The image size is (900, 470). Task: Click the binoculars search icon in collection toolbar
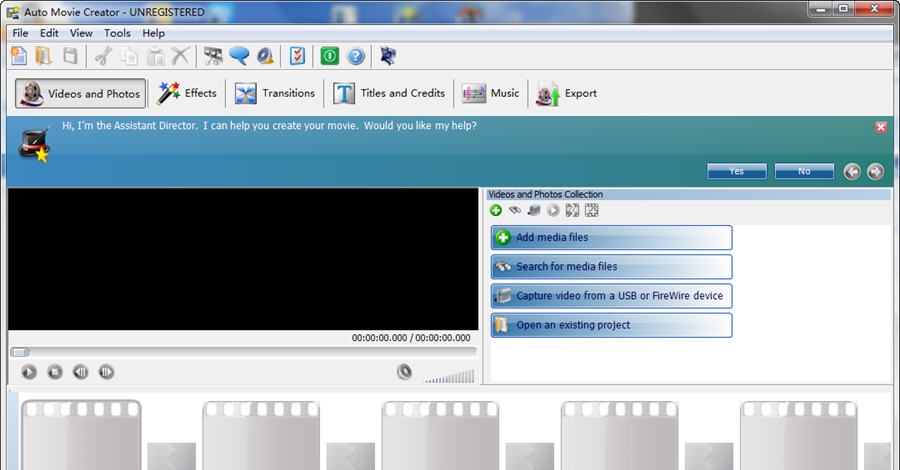coord(515,211)
